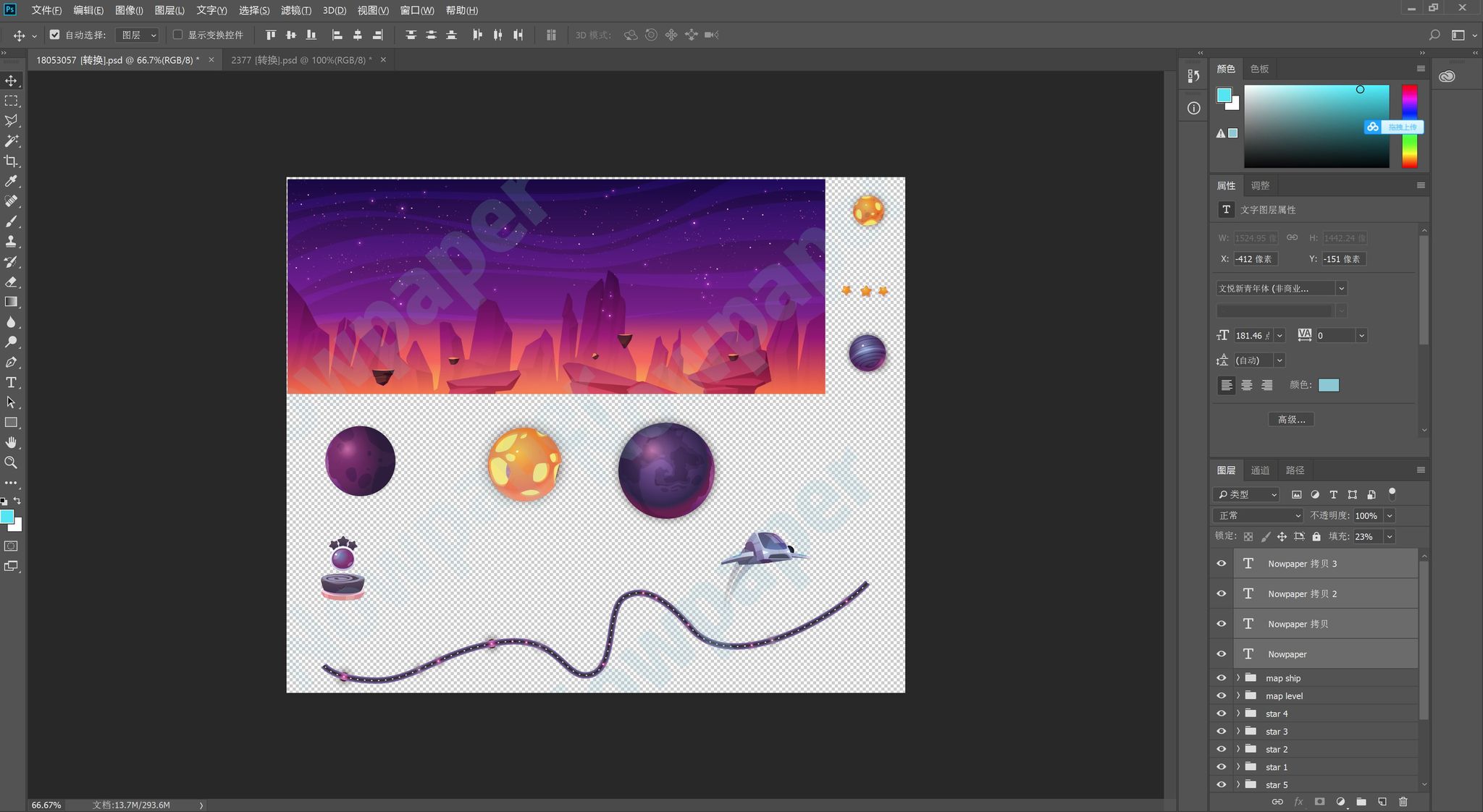Click center text alignment icon in properties
1483x812 pixels.
1246,385
